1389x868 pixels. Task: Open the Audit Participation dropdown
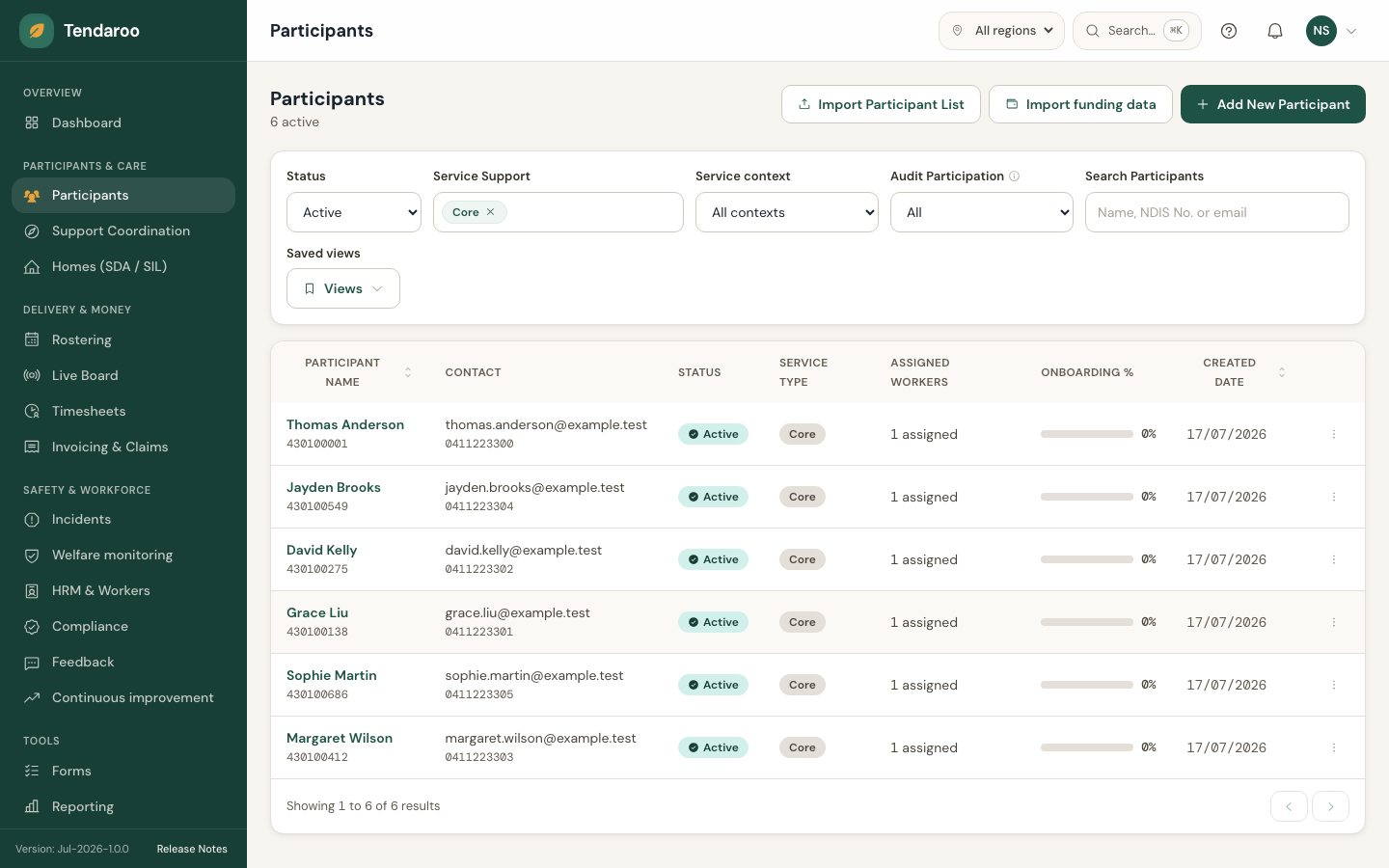tap(982, 212)
